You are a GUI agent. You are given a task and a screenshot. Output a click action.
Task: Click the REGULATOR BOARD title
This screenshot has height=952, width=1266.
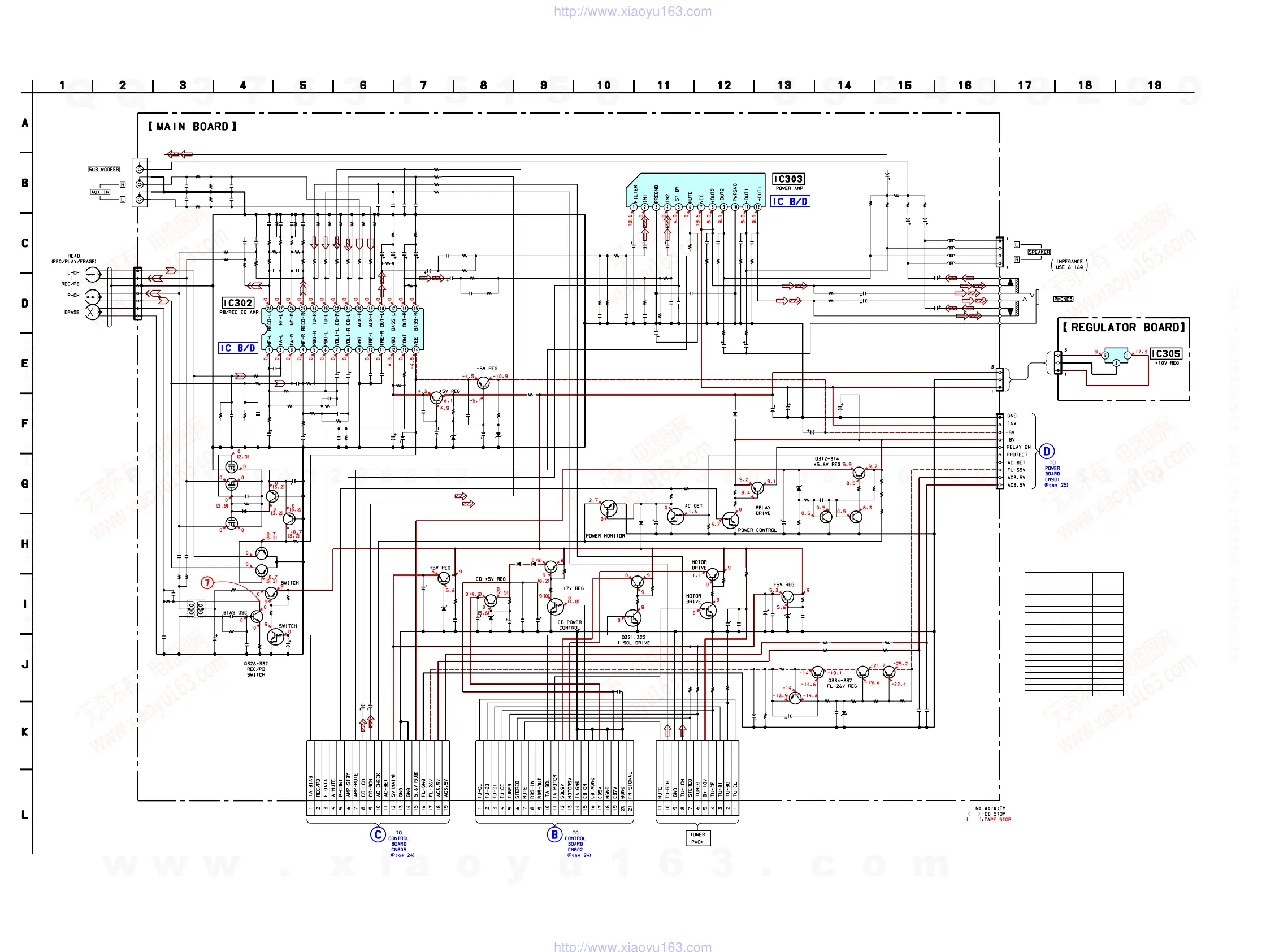[x=1124, y=327]
